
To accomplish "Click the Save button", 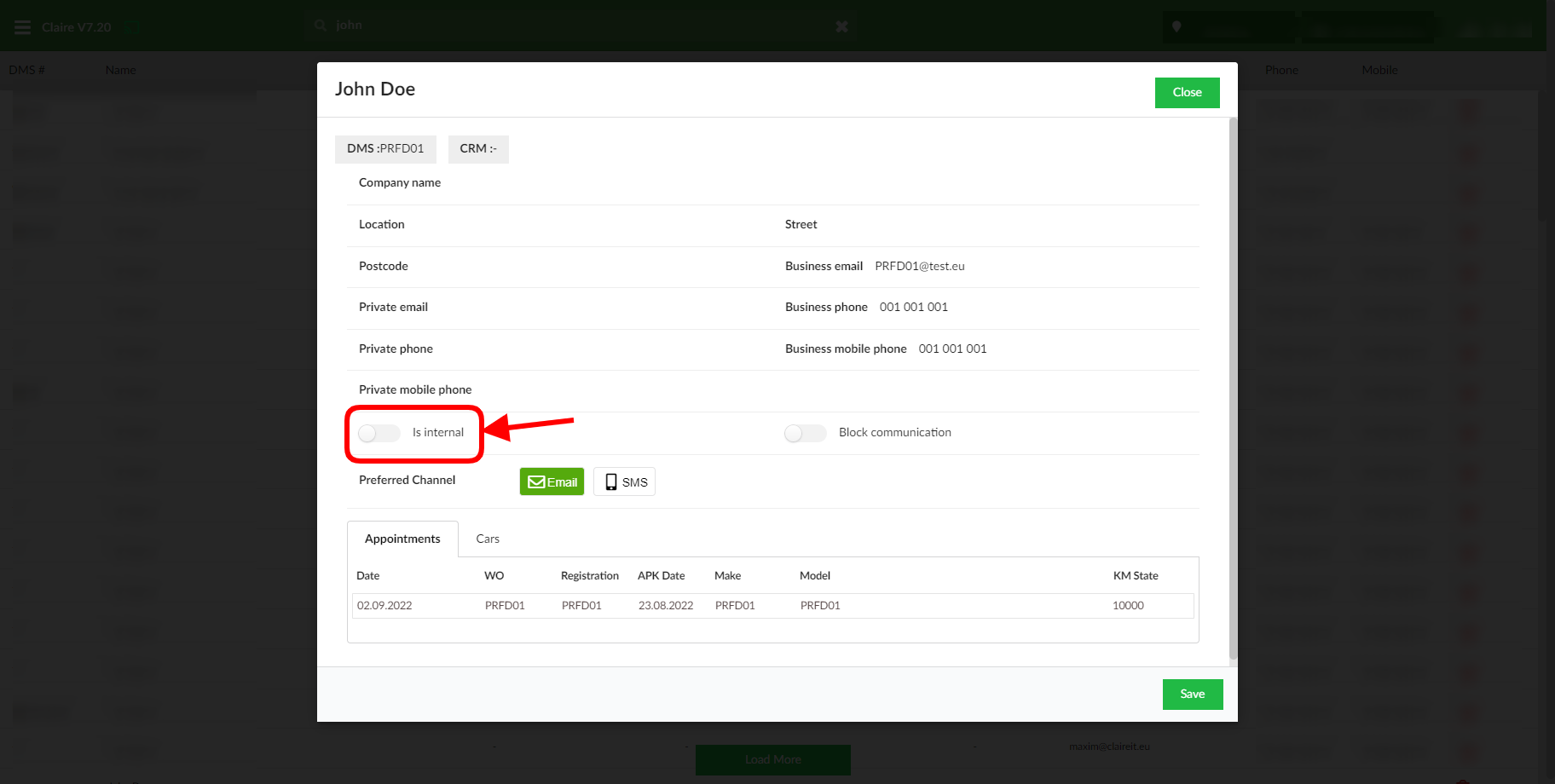I will pos(1192,694).
